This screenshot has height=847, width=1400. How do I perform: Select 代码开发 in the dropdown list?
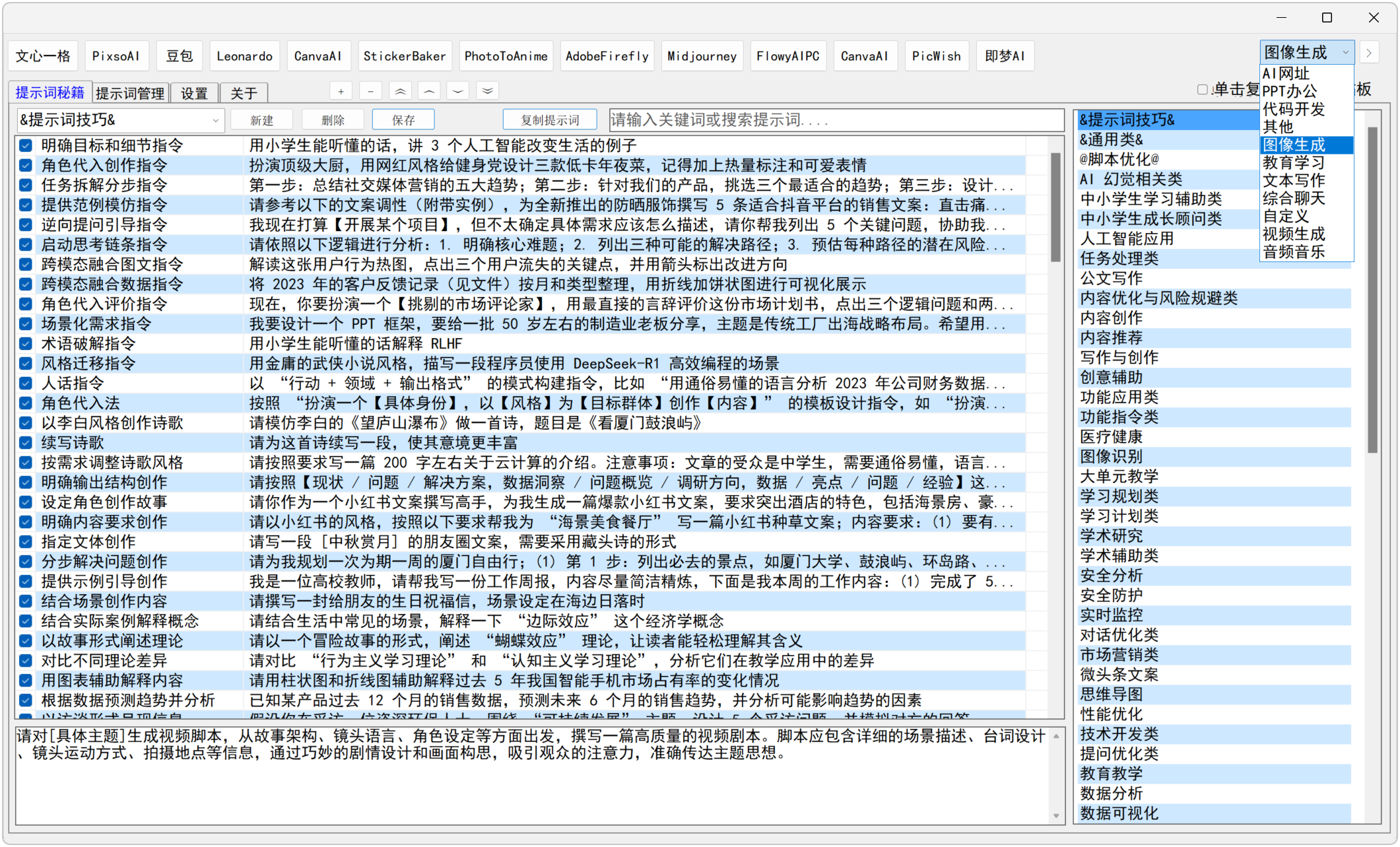[x=1307, y=109]
